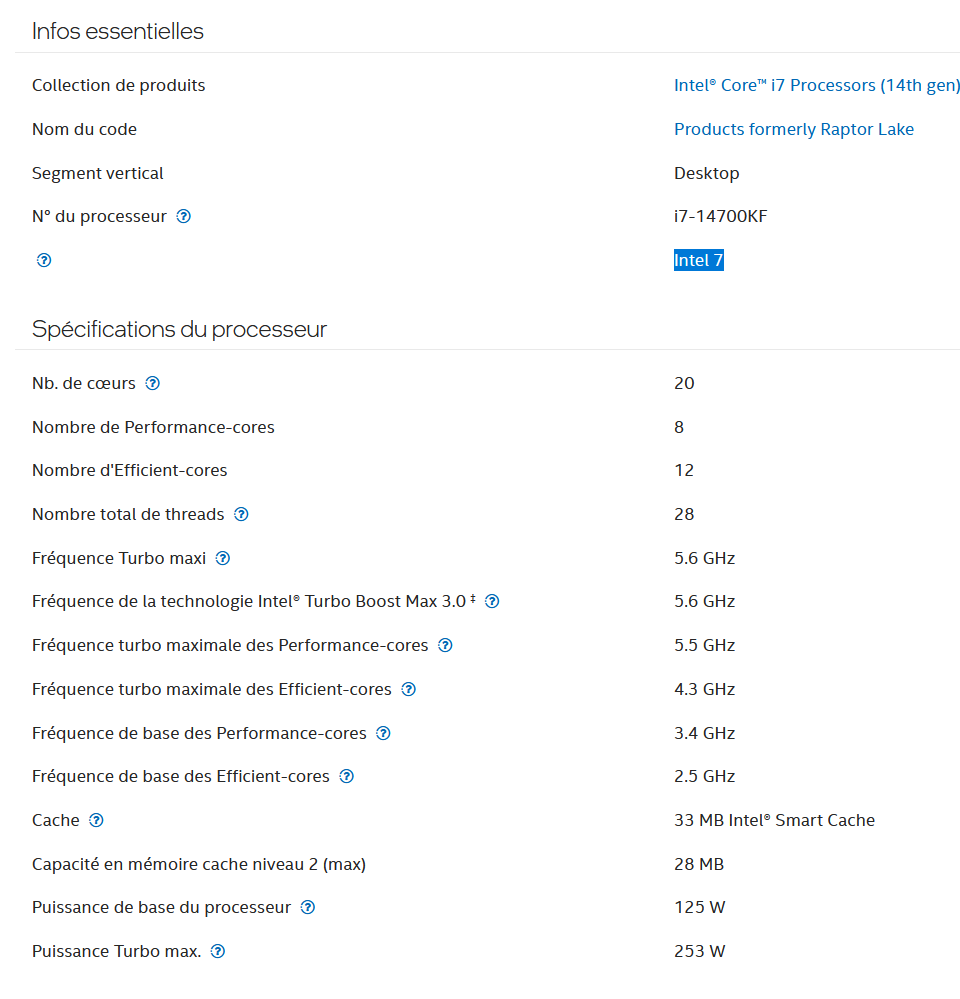This screenshot has height=999, width=960.
Task: Click the 33 MB Intel Smart Cache value
Action: point(775,820)
